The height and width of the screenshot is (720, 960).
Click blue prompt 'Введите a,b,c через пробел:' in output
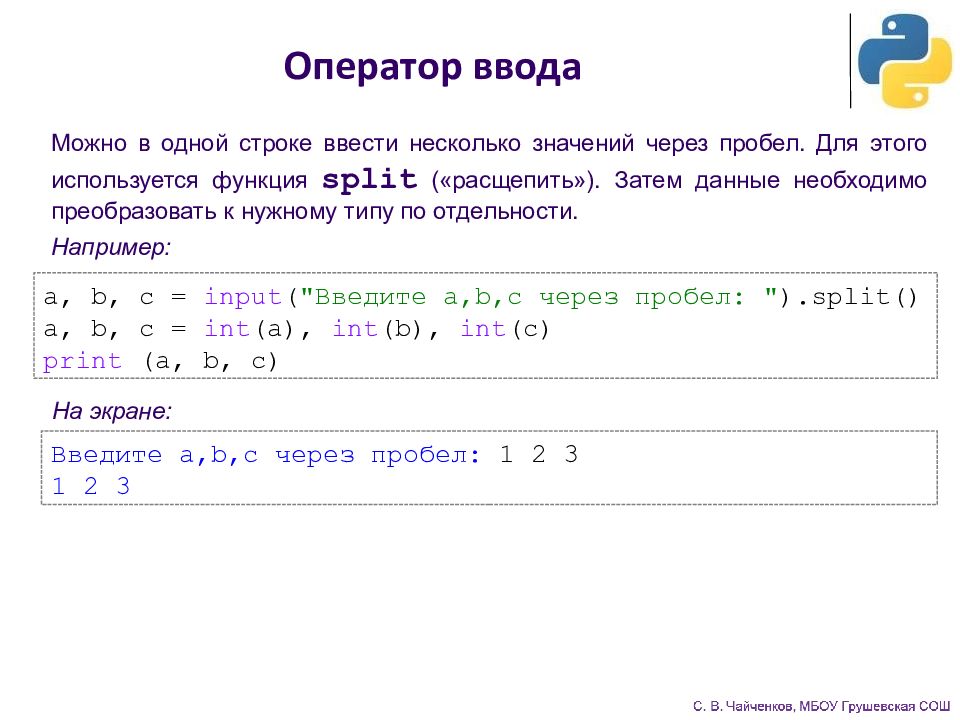[266, 455]
